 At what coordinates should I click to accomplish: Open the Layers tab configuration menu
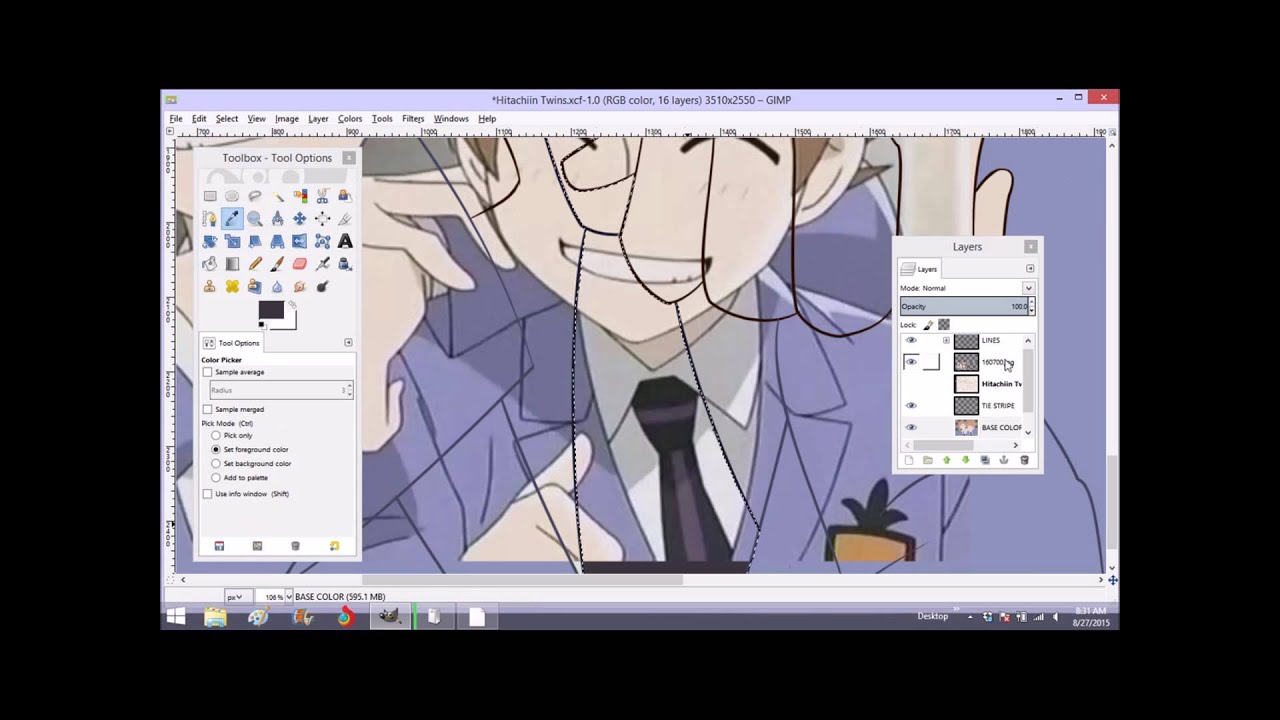1030,269
